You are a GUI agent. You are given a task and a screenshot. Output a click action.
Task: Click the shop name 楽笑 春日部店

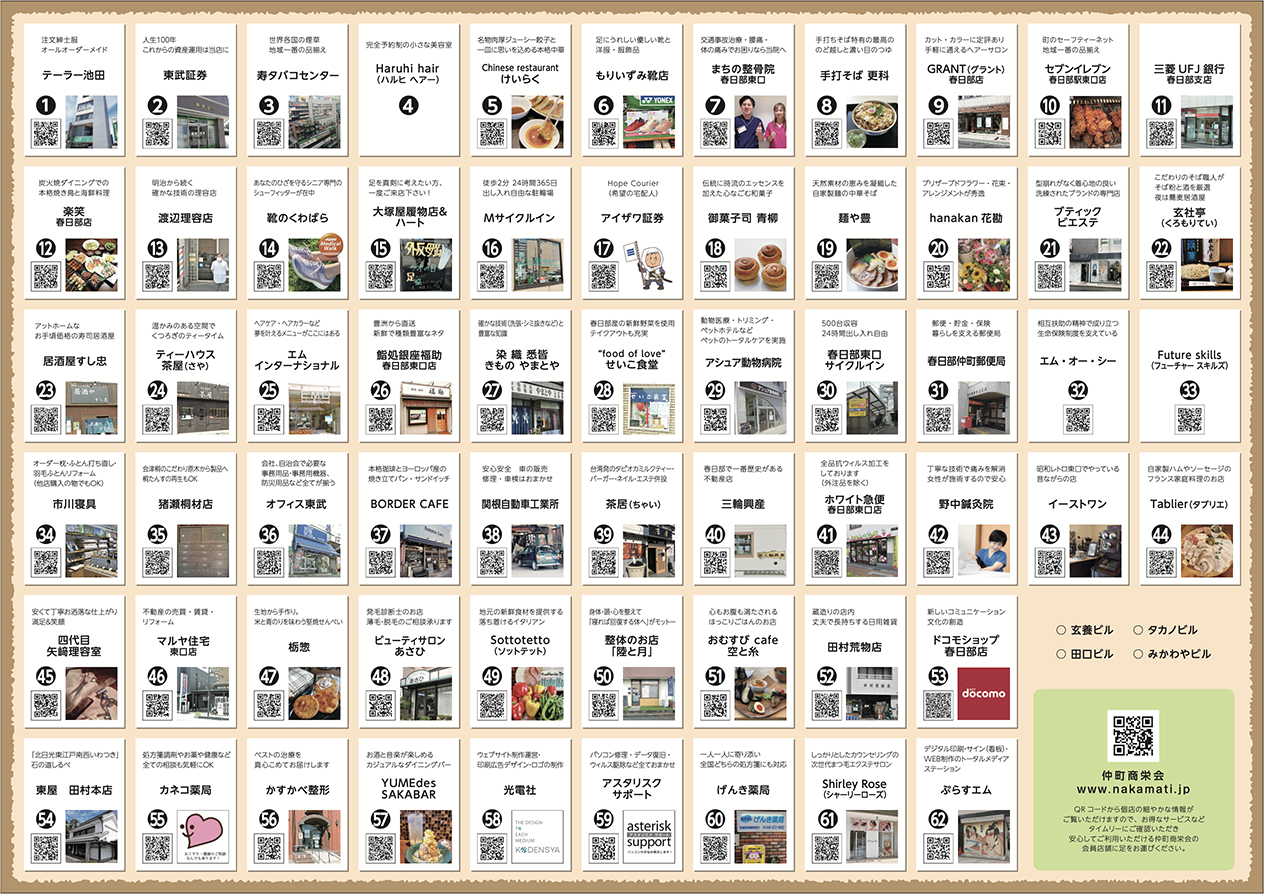(73, 218)
